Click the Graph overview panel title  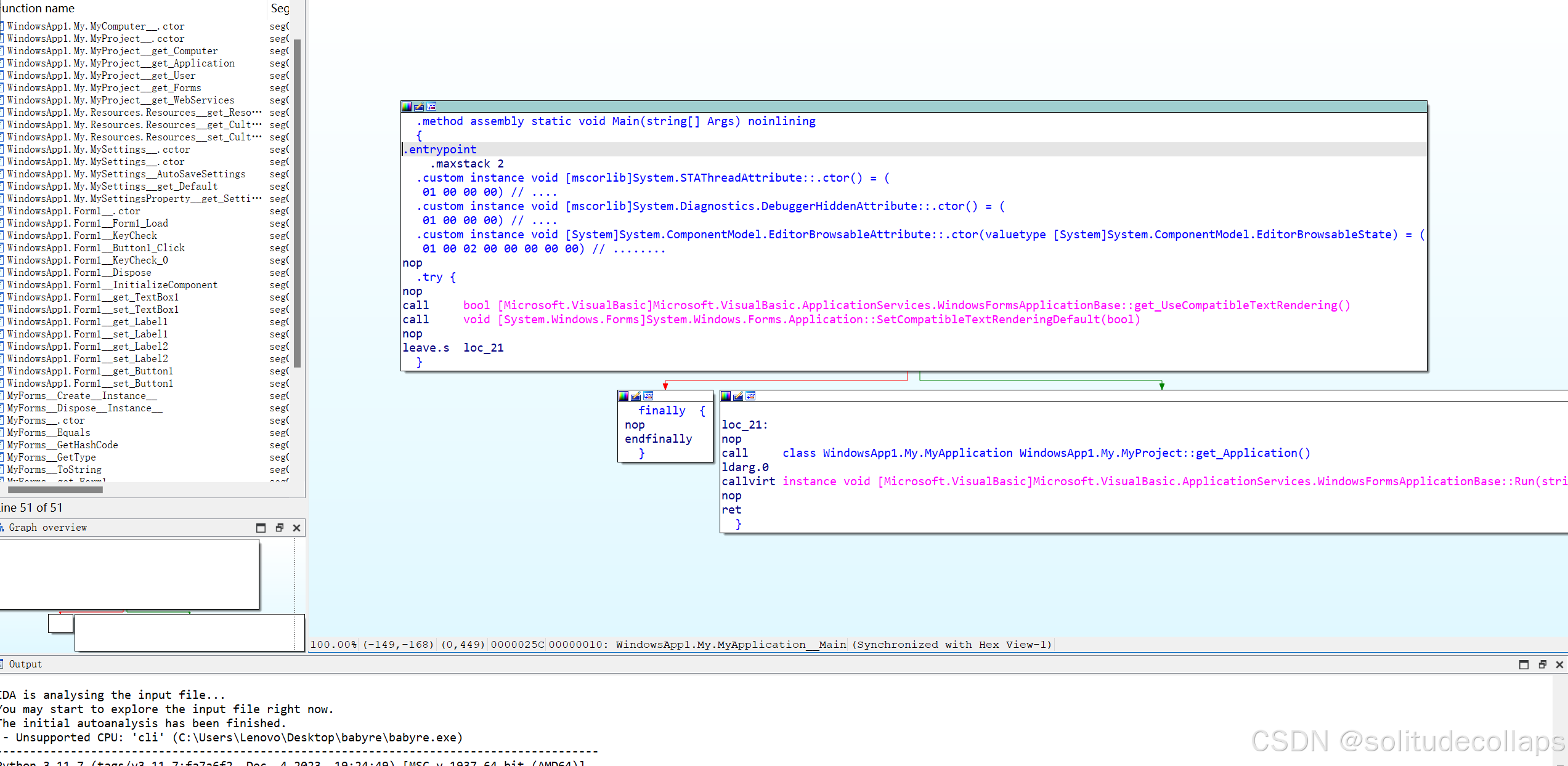(47, 528)
